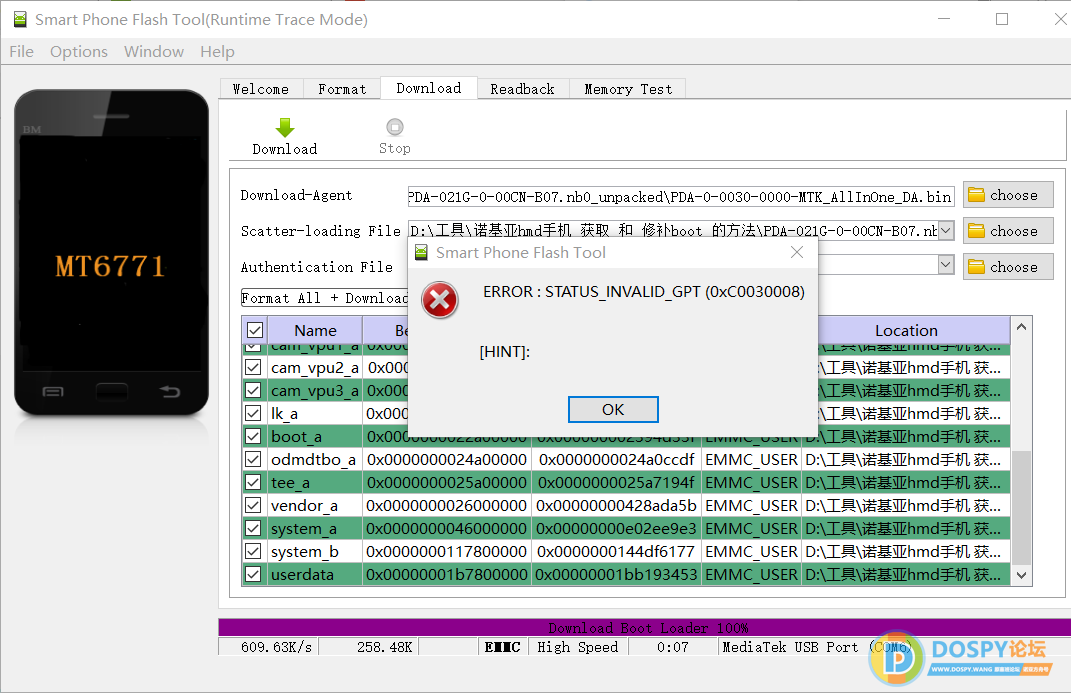1071x693 pixels.
Task: Maximize the Smart Phone Flash Tool window
Action: point(1002,19)
